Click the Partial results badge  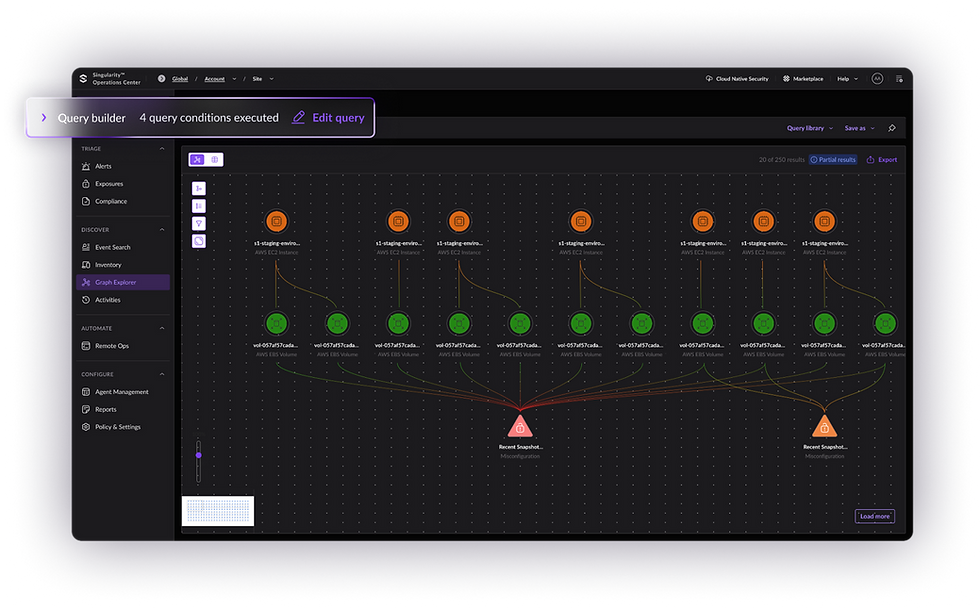point(832,159)
